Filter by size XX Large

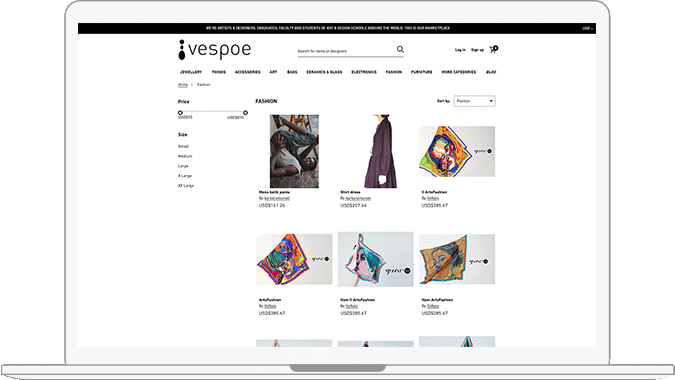(x=186, y=185)
